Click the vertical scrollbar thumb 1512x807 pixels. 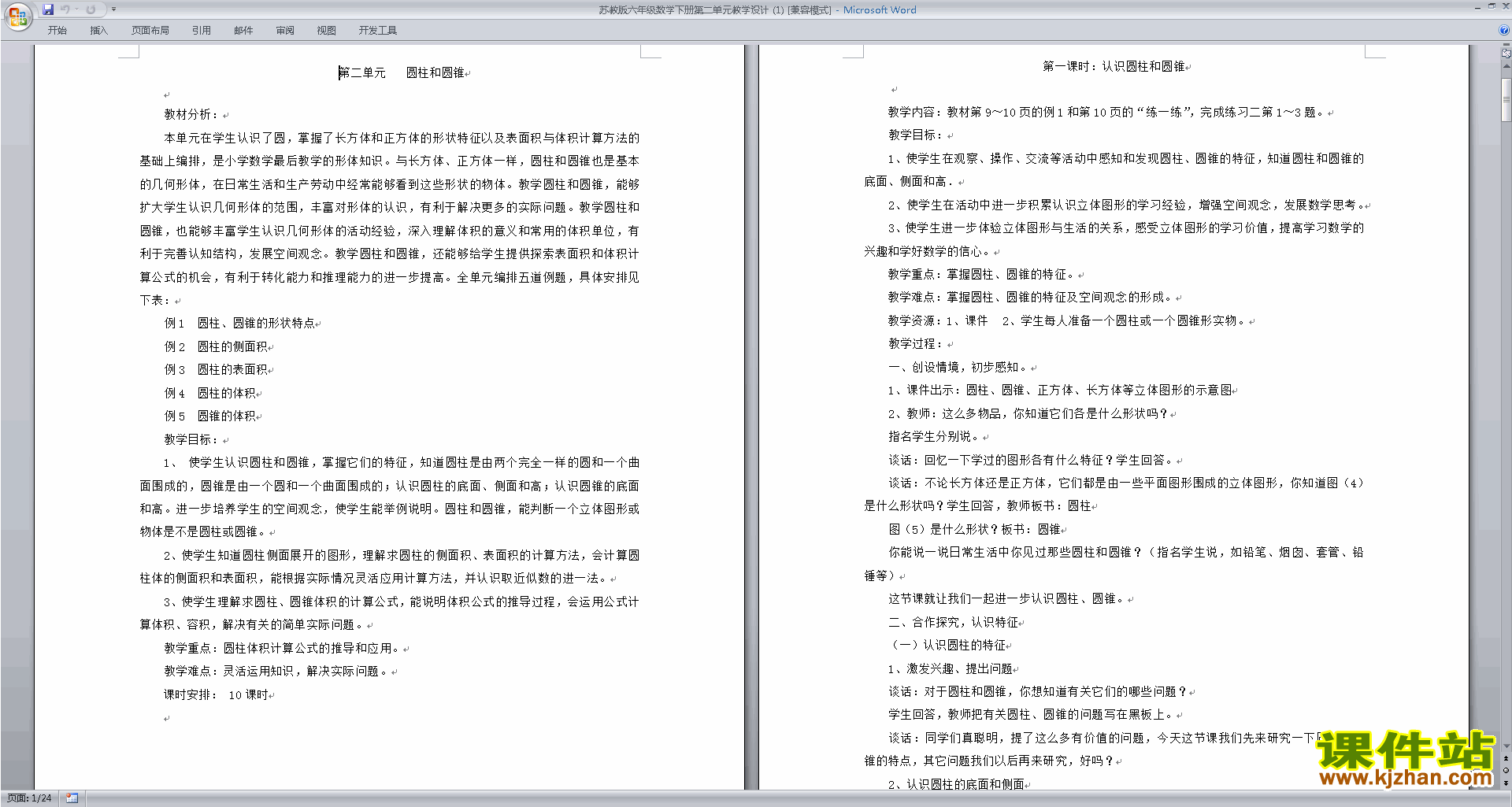[x=1506, y=99]
